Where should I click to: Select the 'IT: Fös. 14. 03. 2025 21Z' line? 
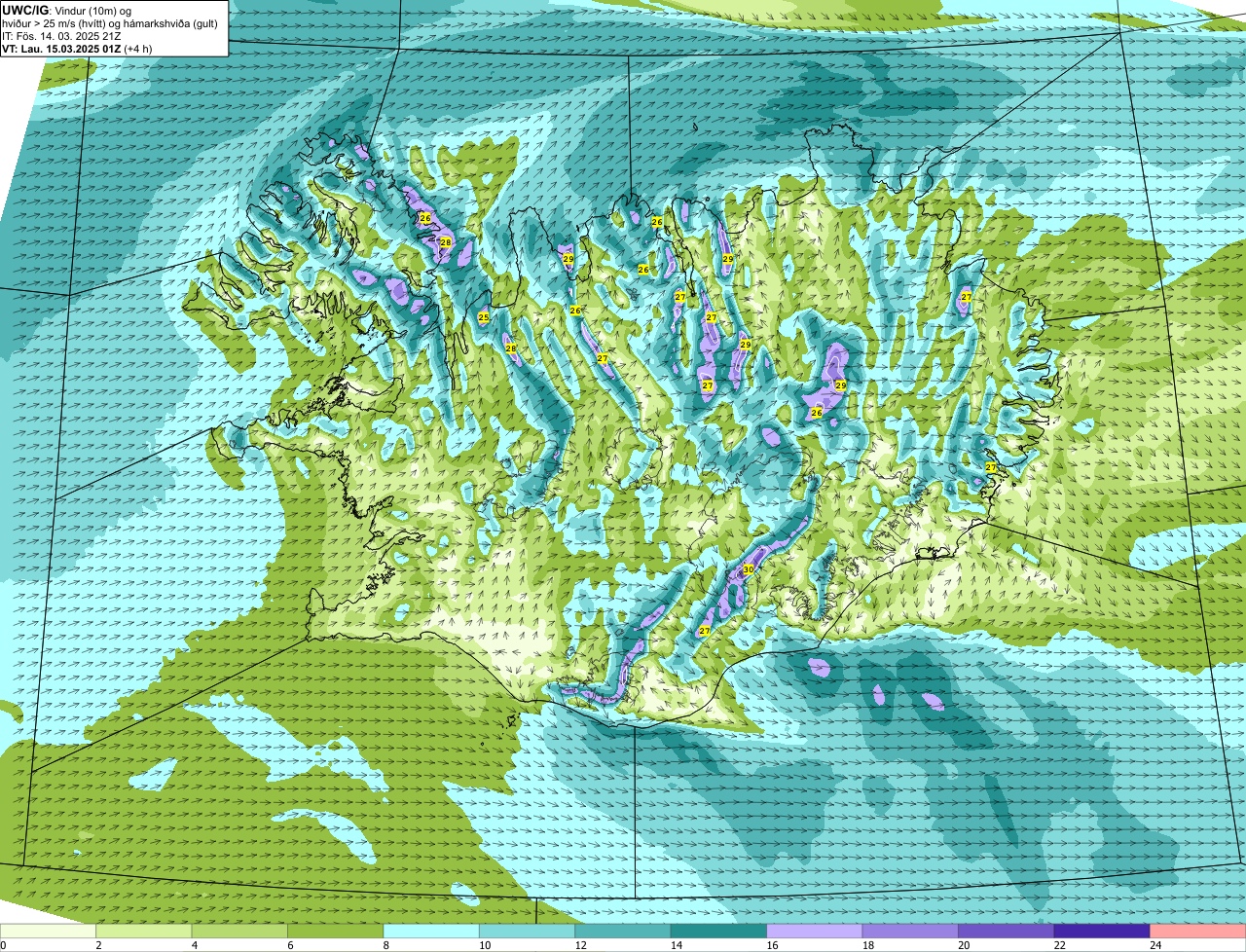61,36
